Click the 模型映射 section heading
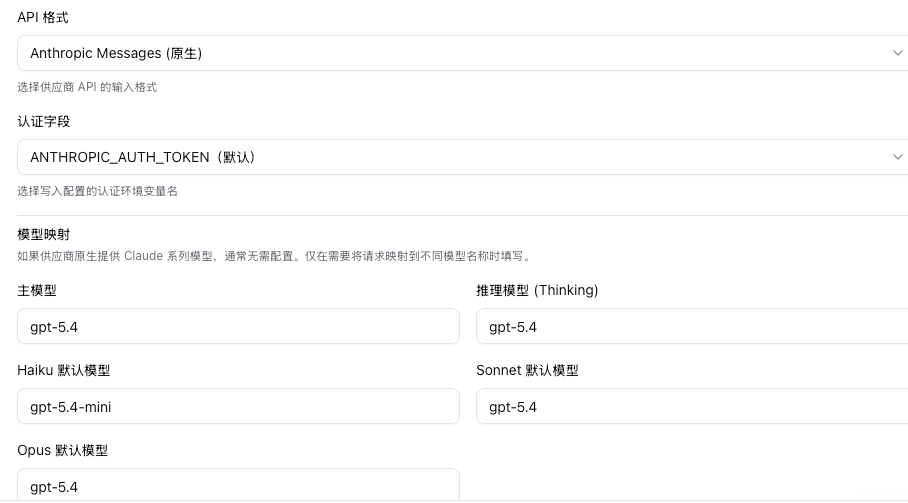This screenshot has height=503, width=908. tap(43, 234)
